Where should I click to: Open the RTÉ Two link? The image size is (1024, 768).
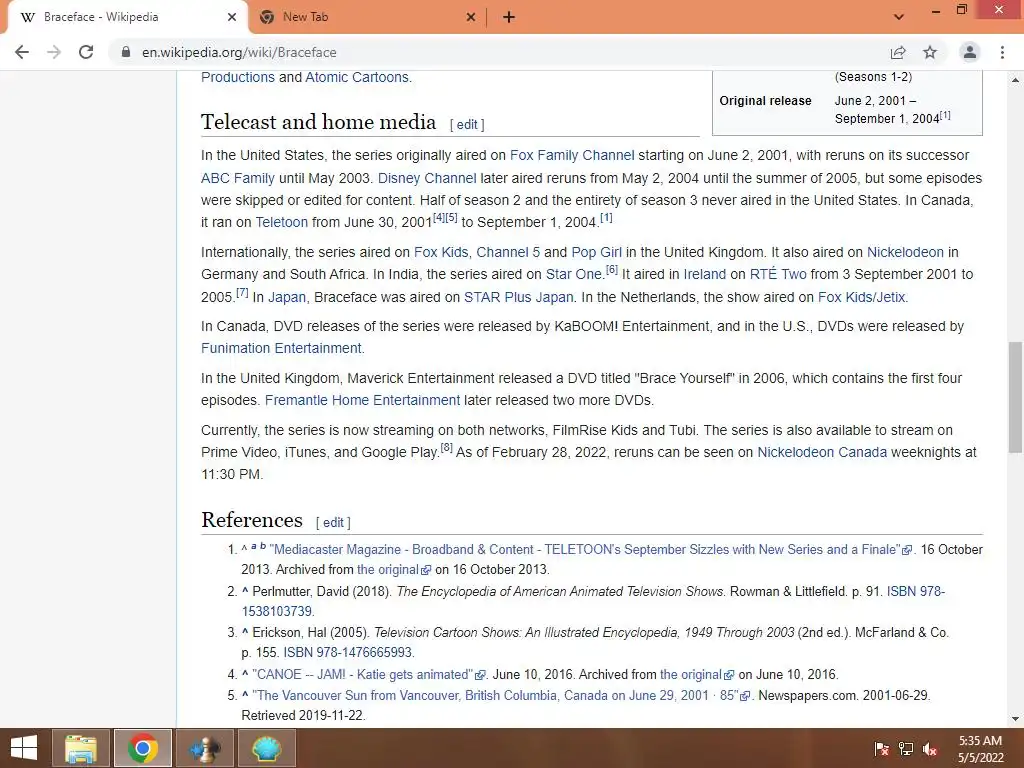(x=778, y=274)
